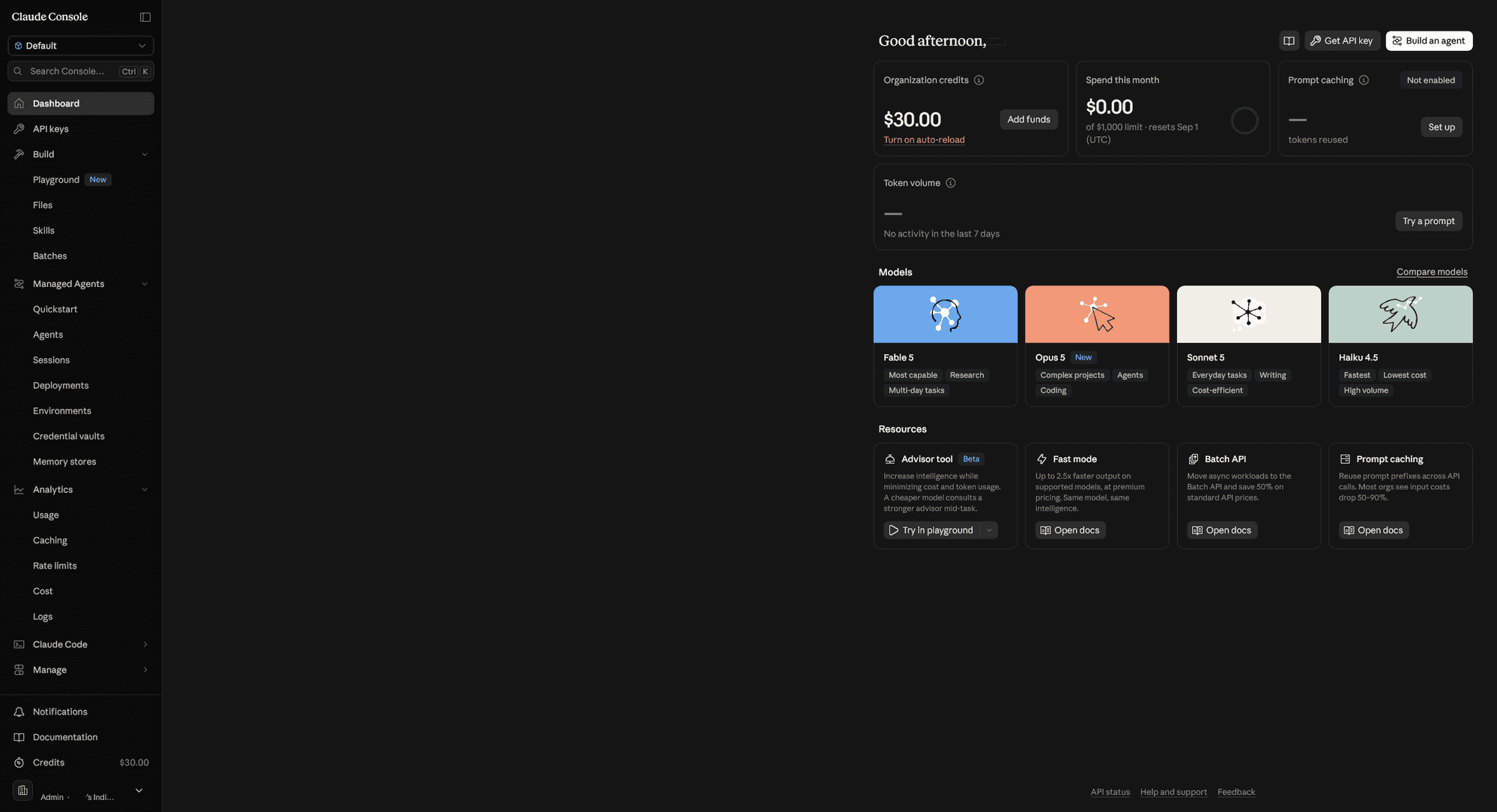This screenshot has height=812, width=1497.
Task: Click the Build hammer icon in the sidebar
Action: click(x=19, y=154)
